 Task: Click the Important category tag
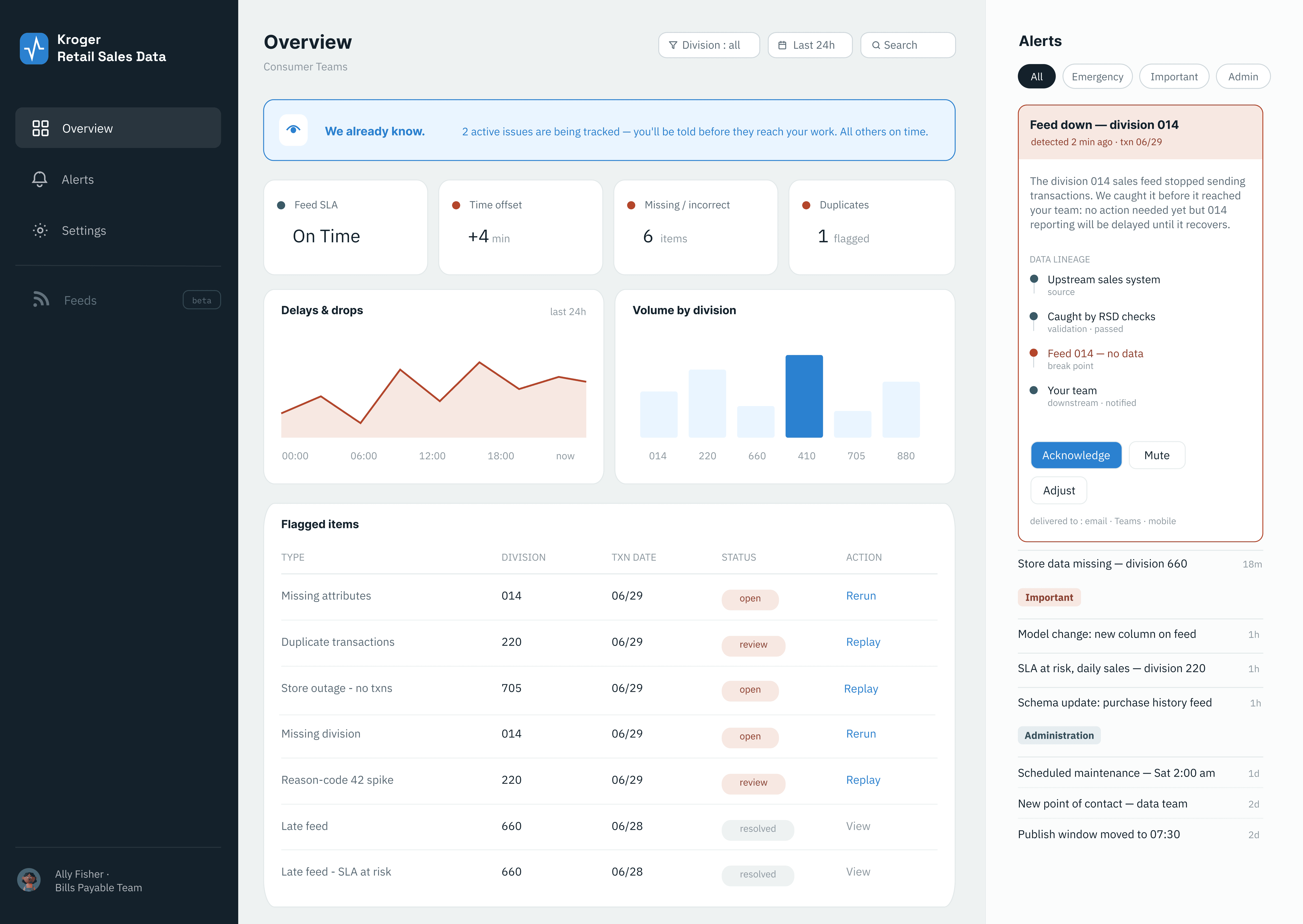1049,597
